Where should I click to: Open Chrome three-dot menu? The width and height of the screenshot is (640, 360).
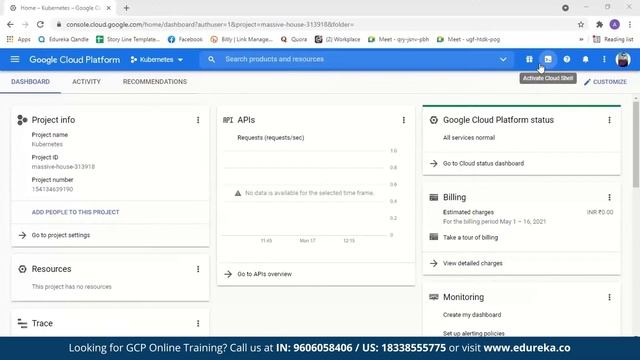coord(630,24)
